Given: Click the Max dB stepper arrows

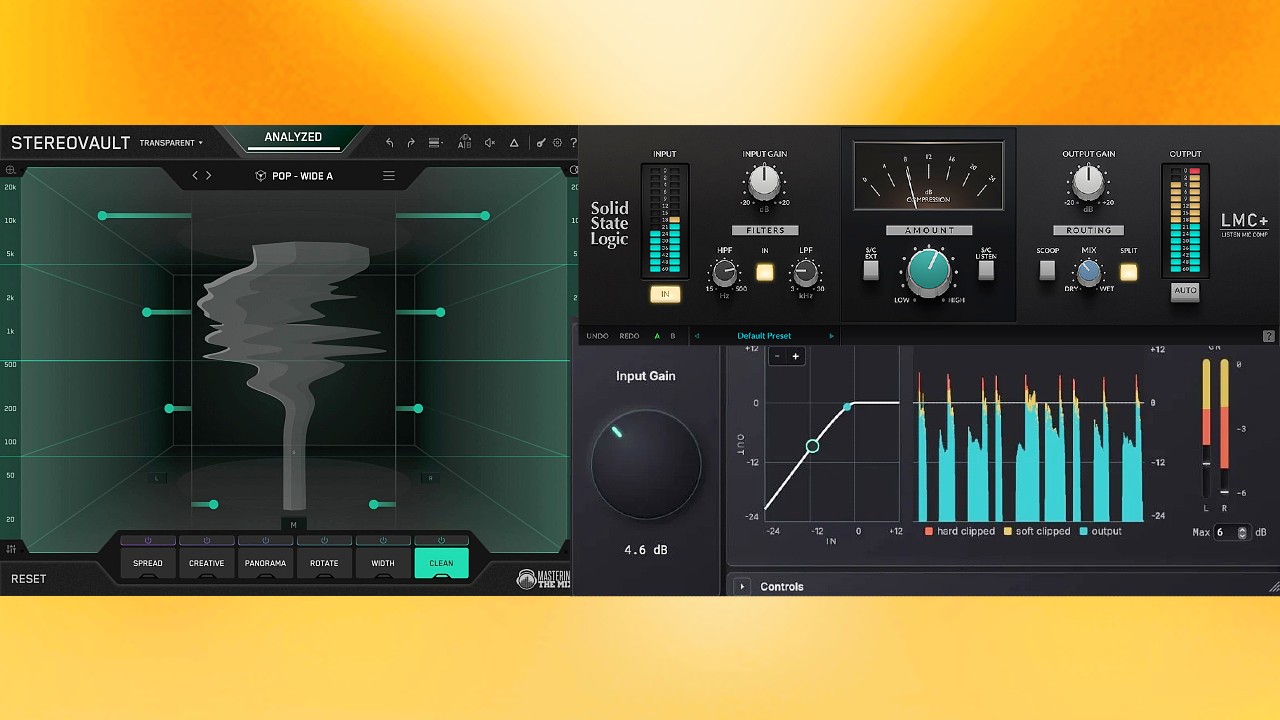Looking at the screenshot, I should click(1243, 533).
